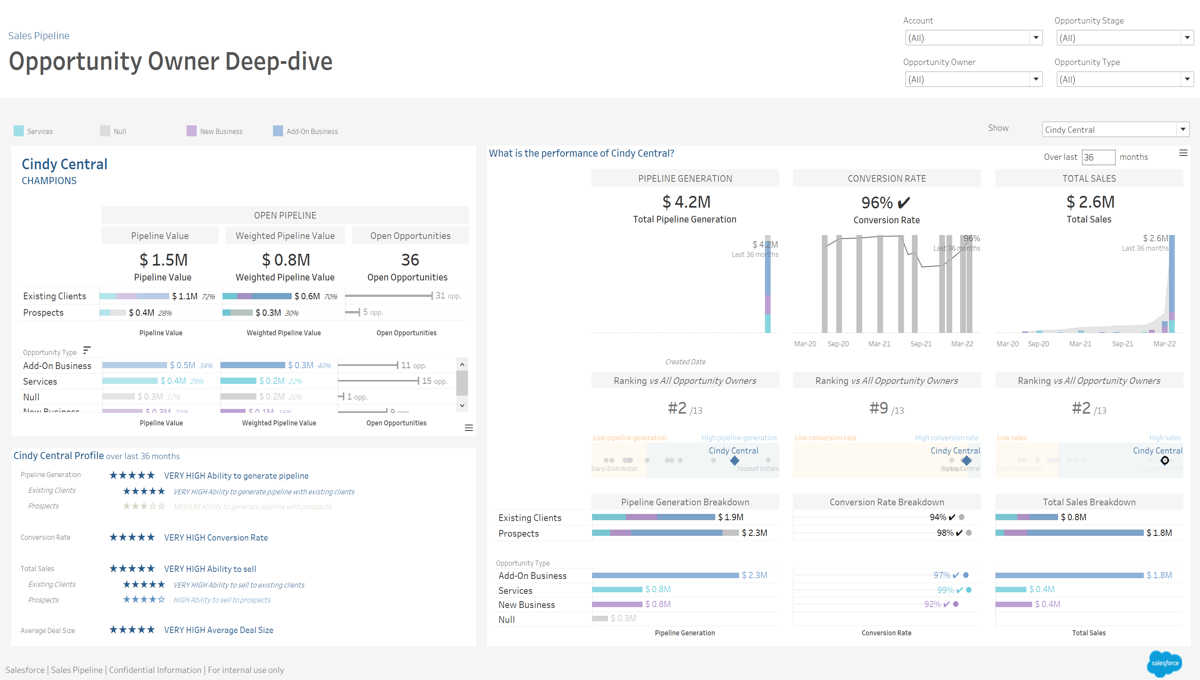Viewport: 1200px width, 680px height.
Task: Click the Null gray legend color swatch
Action: click(x=105, y=131)
